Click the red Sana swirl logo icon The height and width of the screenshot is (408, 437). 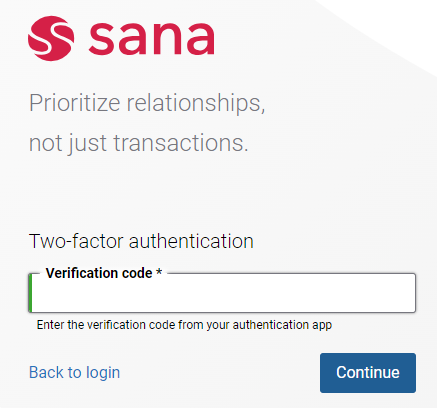tap(51, 38)
